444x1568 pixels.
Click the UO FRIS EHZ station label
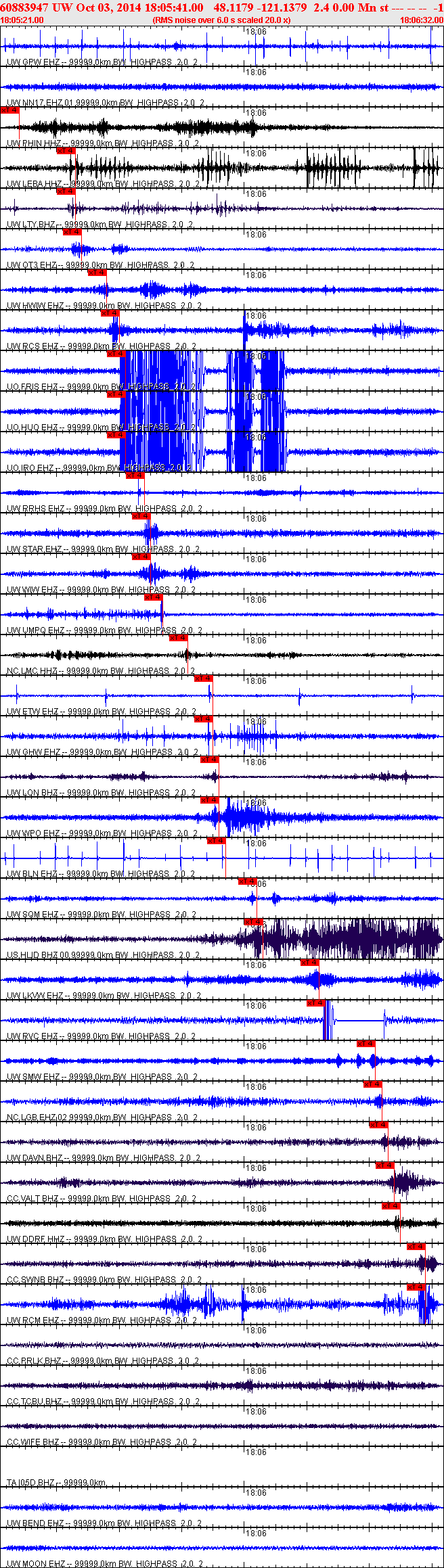[101, 387]
